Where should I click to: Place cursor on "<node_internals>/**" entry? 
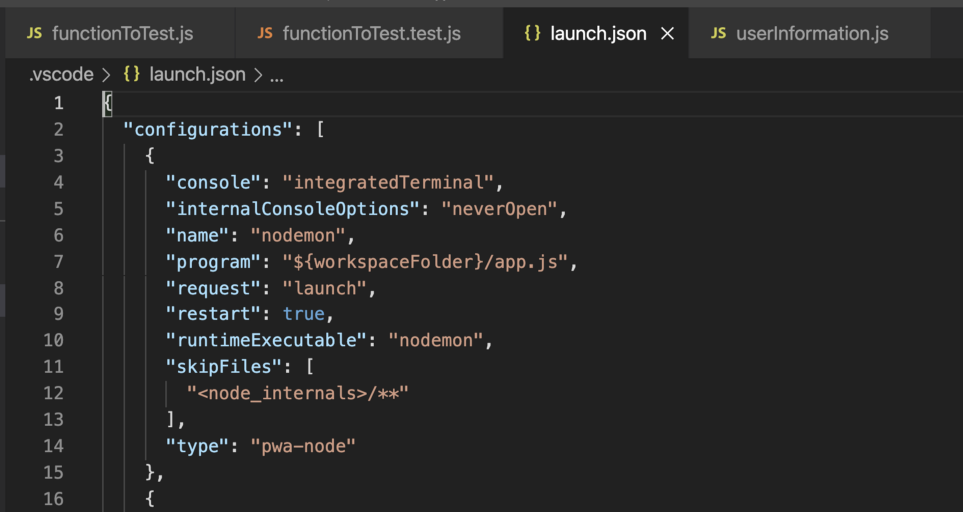tap(298, 393)
